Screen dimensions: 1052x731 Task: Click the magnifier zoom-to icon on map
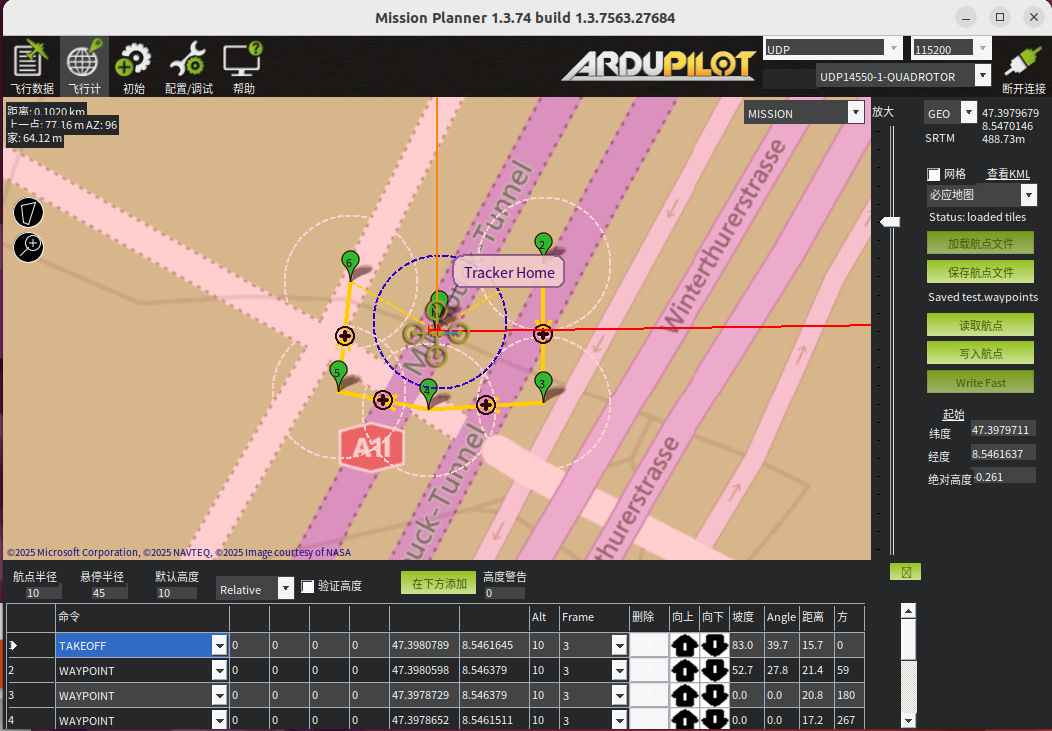[28, 247]
